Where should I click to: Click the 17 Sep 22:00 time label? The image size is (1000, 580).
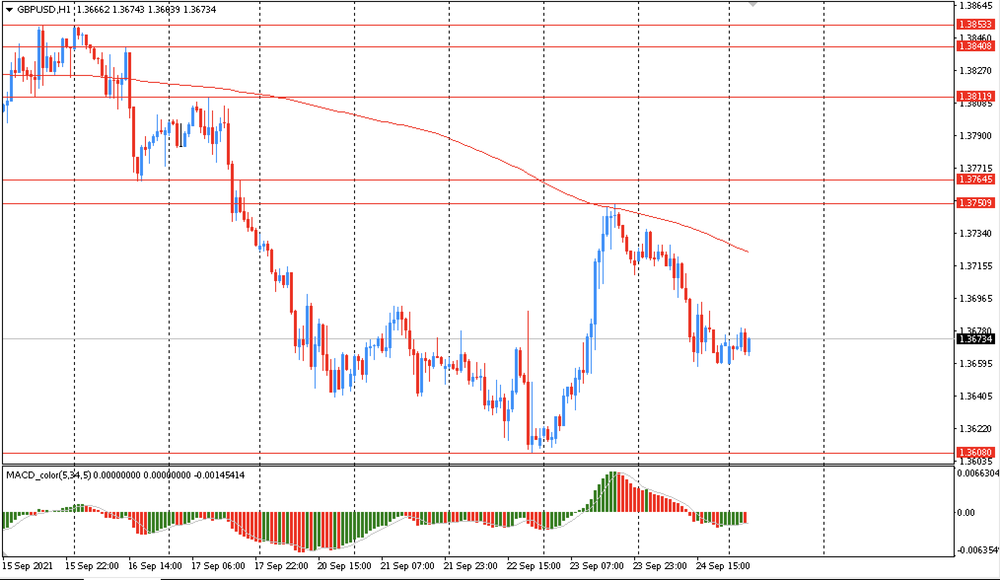click(281, 566)
